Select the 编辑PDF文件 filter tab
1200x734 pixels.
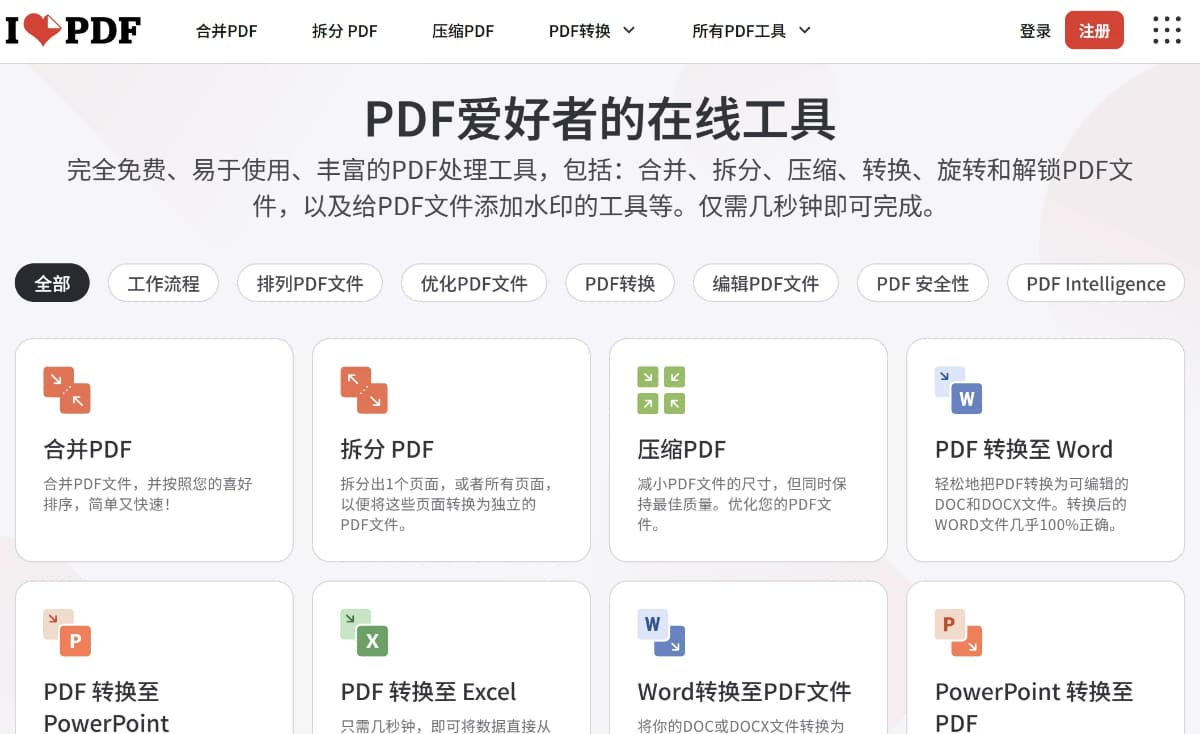(766, 283)
